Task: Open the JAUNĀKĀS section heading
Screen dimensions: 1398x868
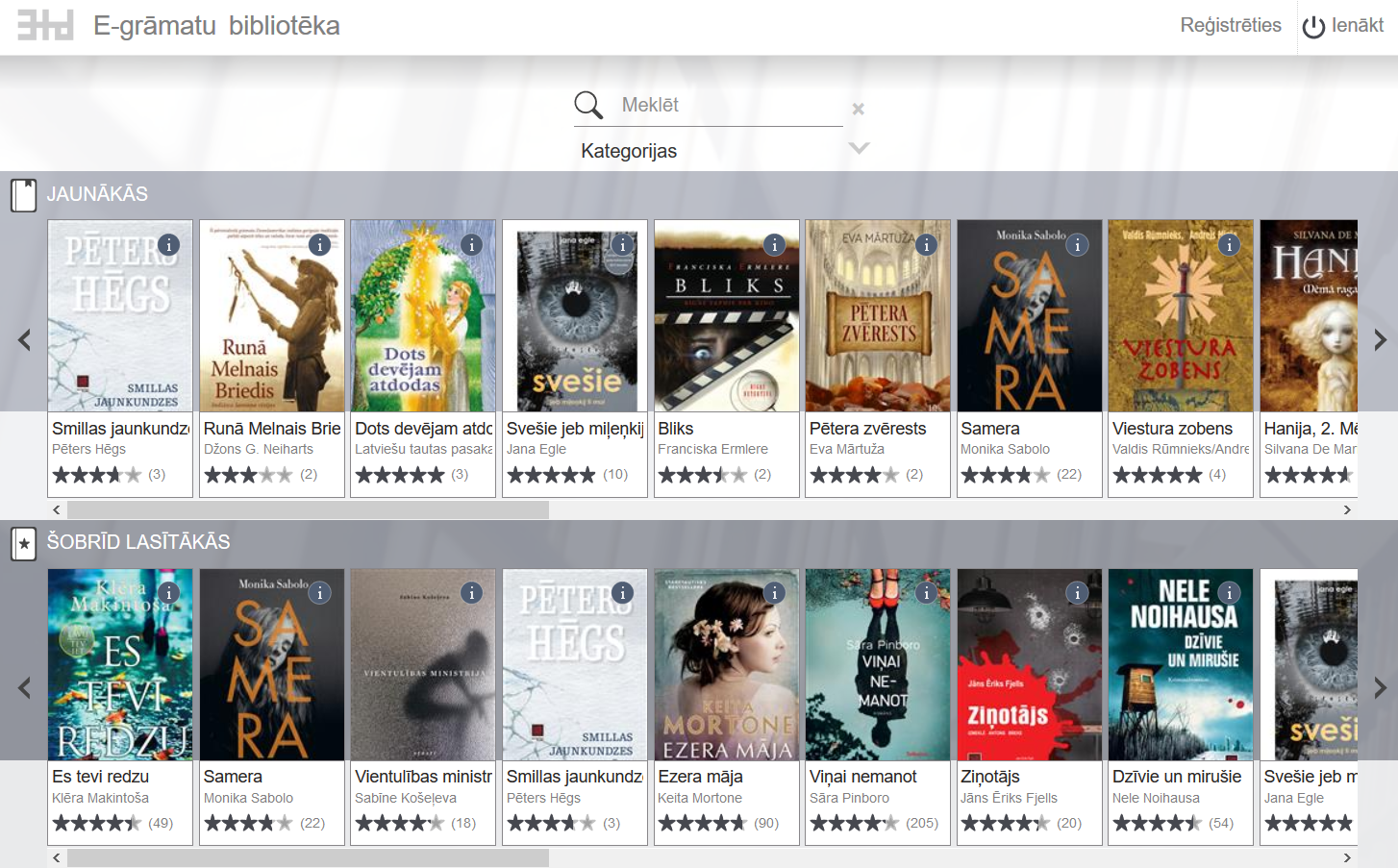Action: point(97,194)
